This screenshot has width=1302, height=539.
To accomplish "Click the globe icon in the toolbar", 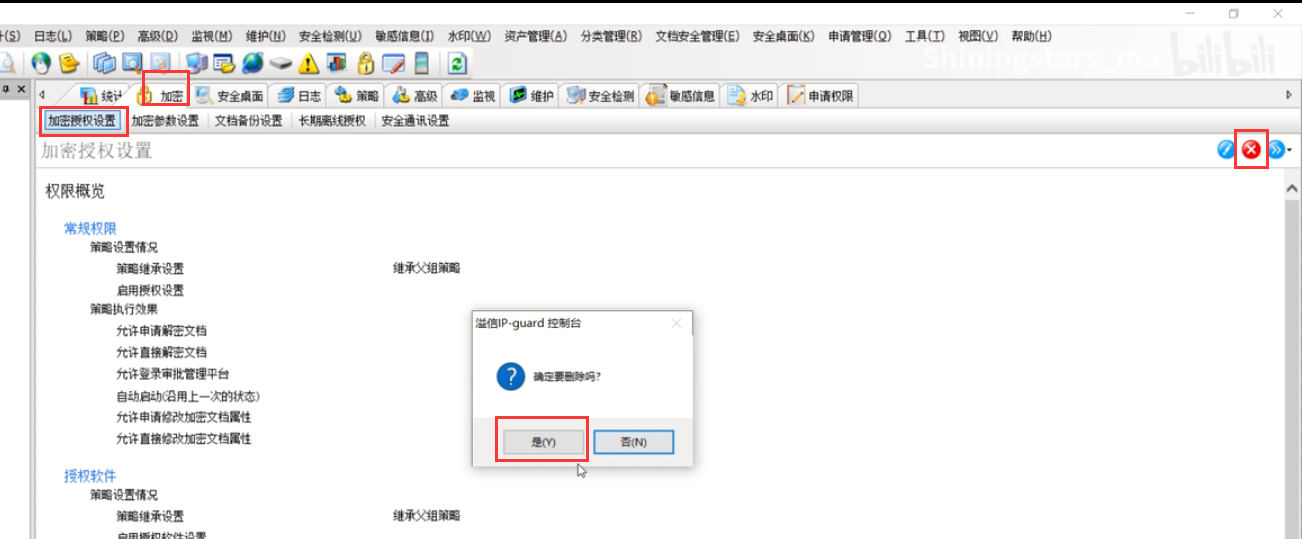I will click(252, 63).
